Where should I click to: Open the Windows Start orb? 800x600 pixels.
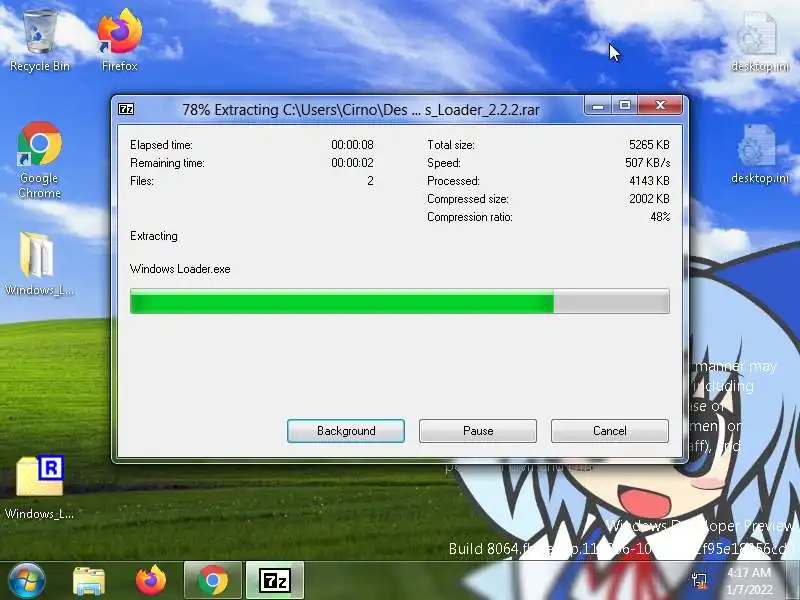pos(26,580)
